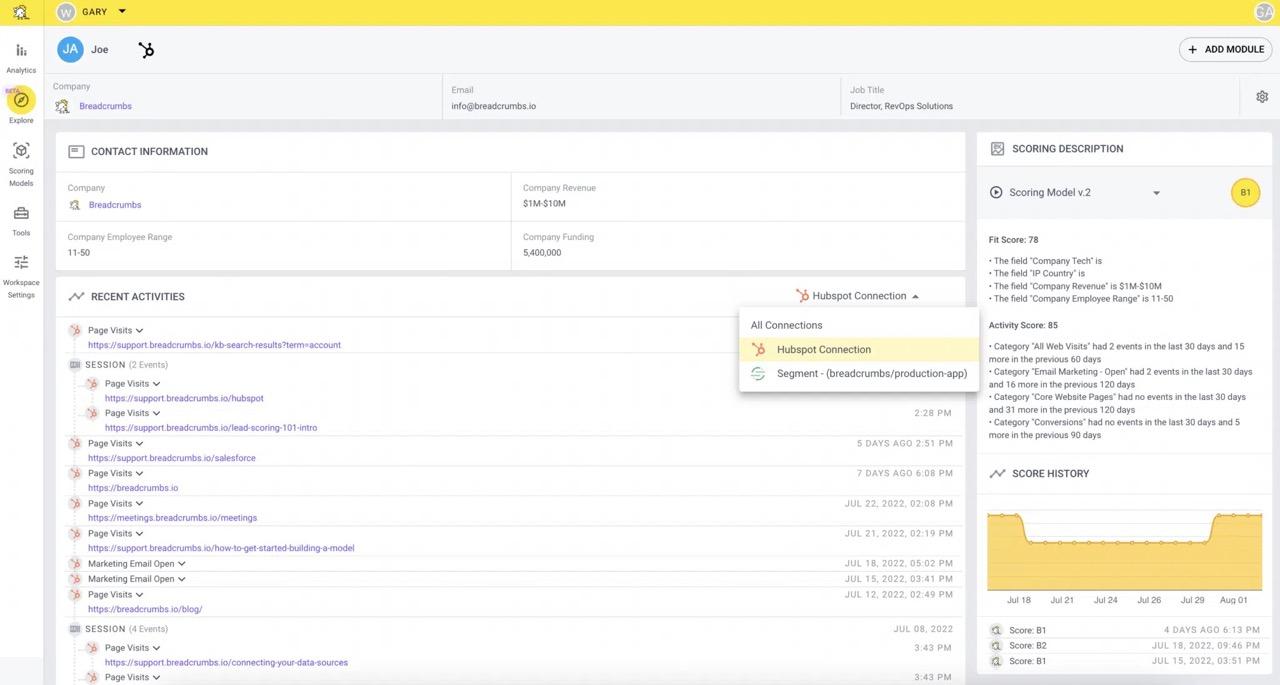Open the how-to-get-started-building-a-model link
The image size is (1280, 685).
(221, 548)
